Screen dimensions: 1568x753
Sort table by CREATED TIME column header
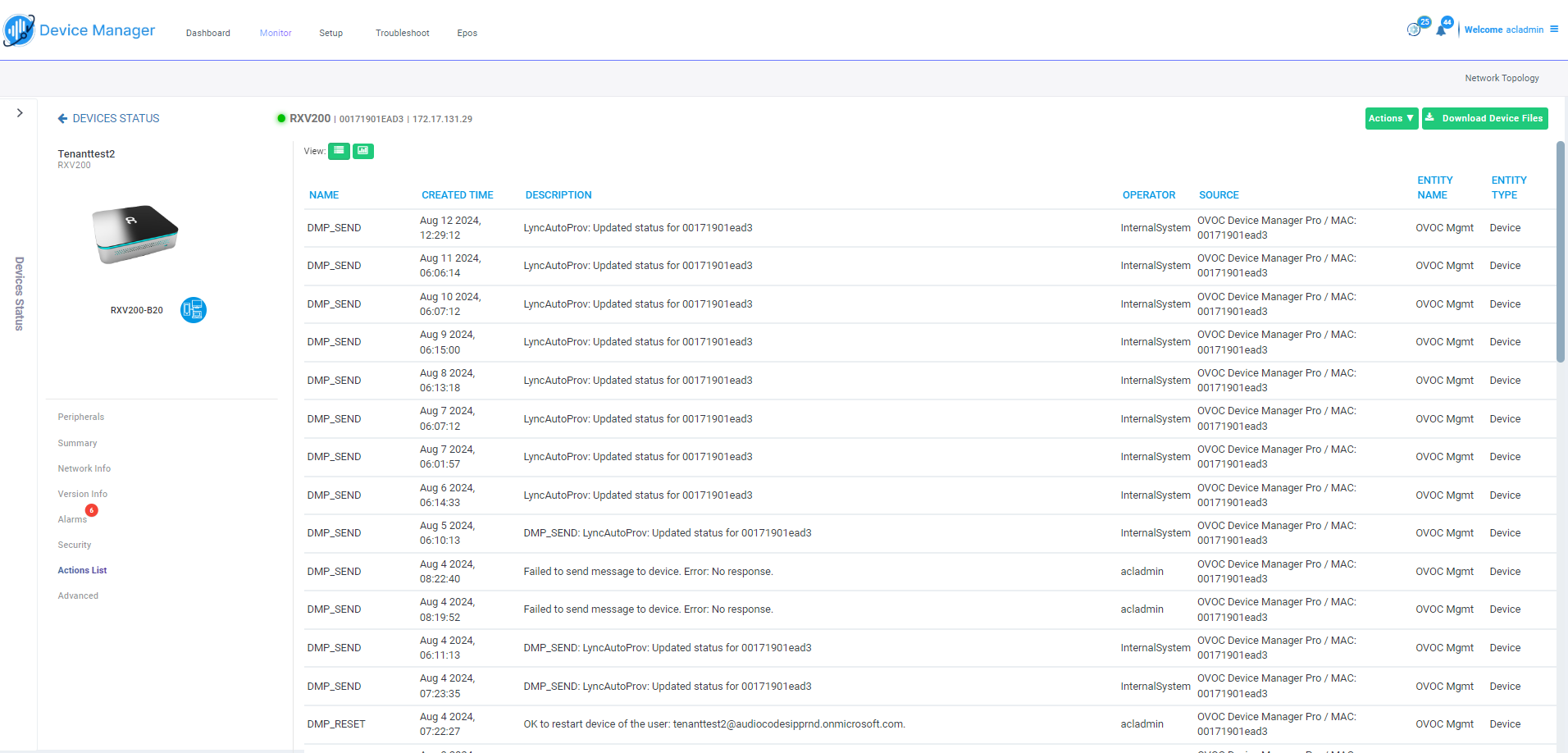[457, 195]
